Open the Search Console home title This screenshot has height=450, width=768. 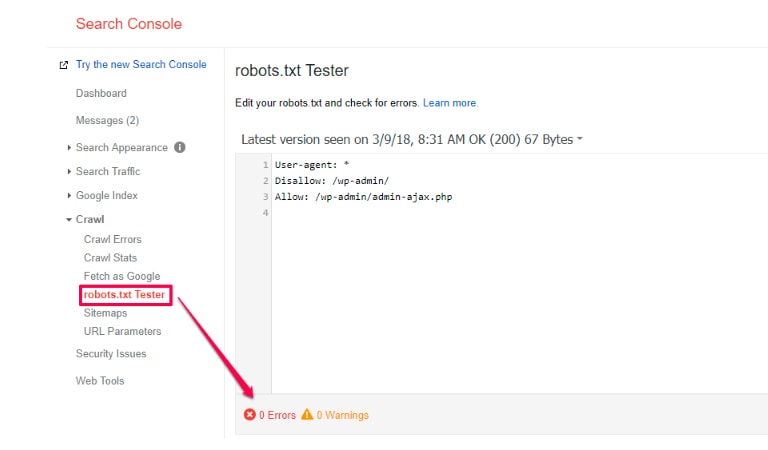click(x=129, y=24)
